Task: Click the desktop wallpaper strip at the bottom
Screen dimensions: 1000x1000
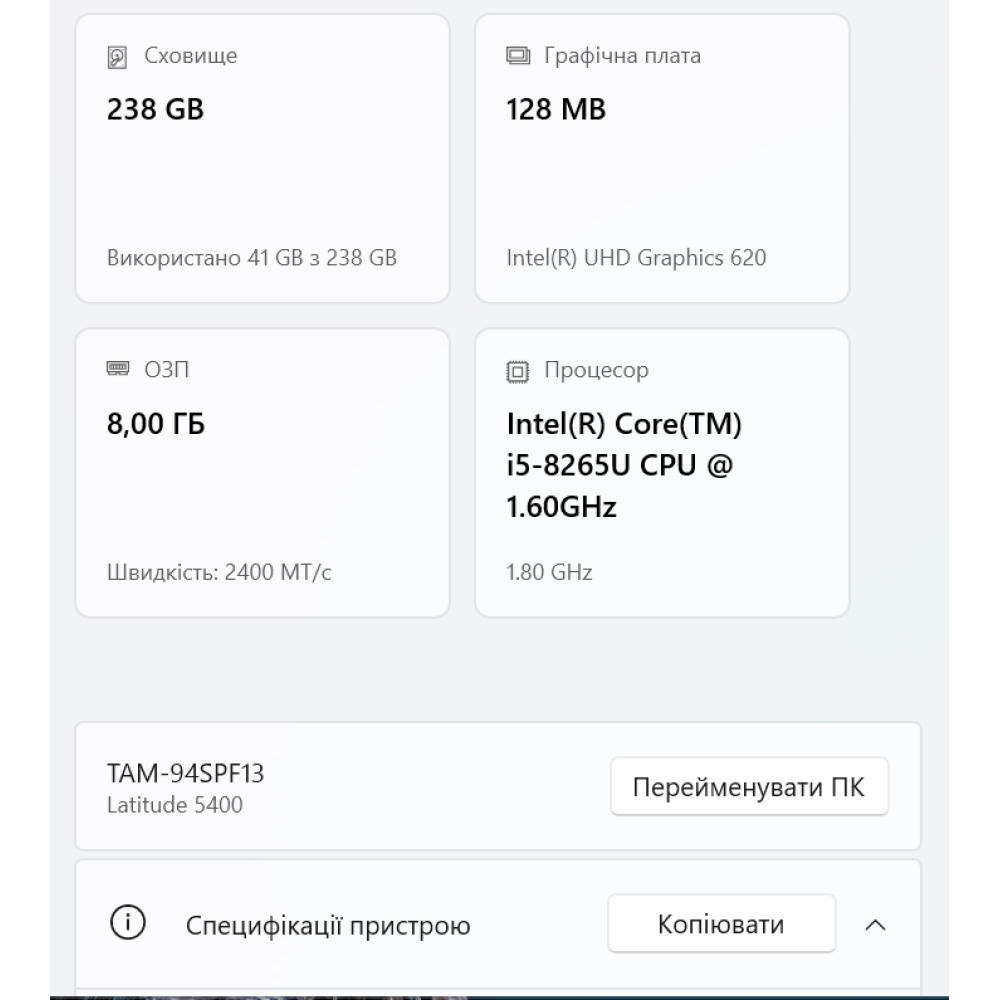Action: click(500, 996)
